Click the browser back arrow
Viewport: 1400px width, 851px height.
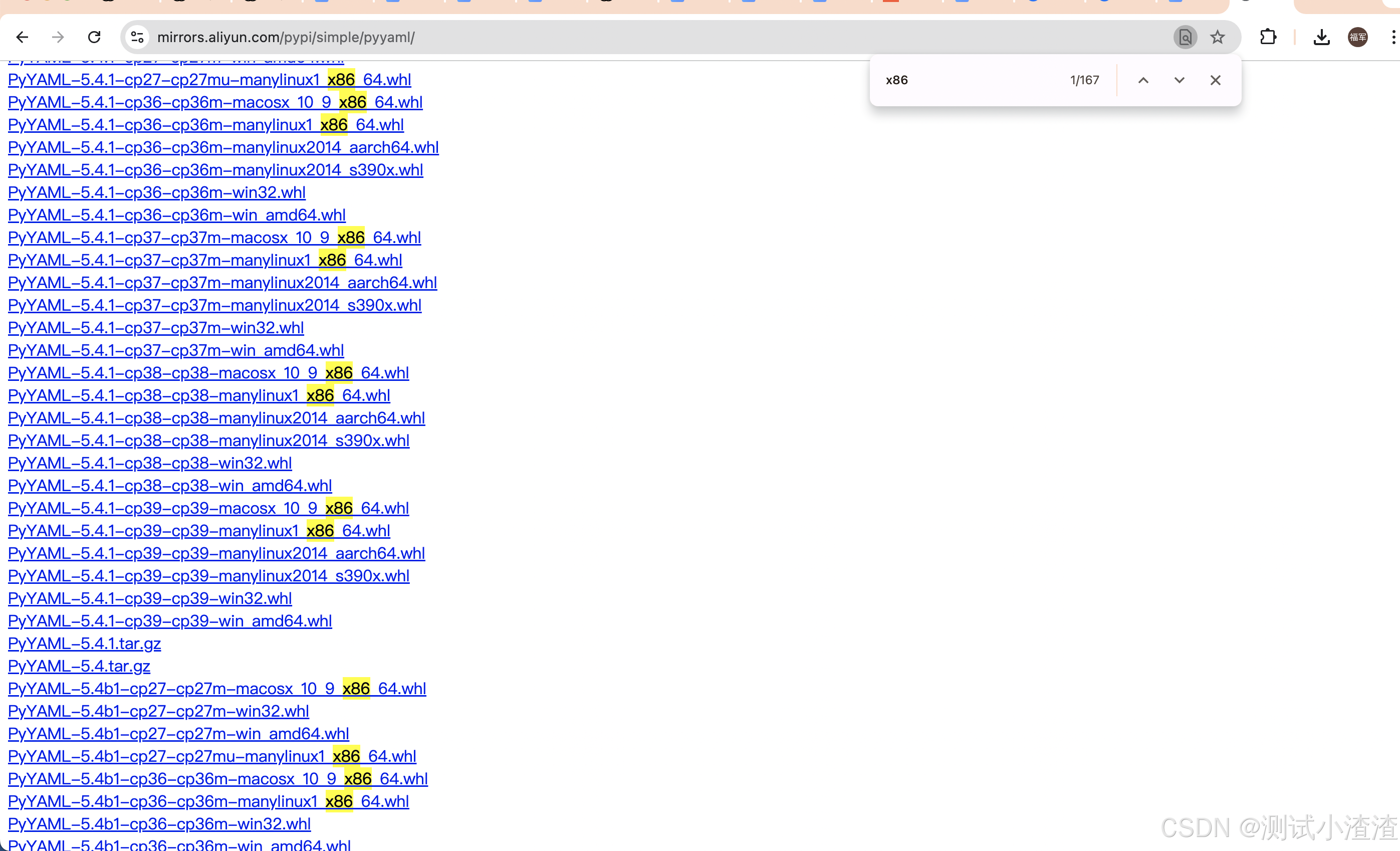(x=22, y=38)
